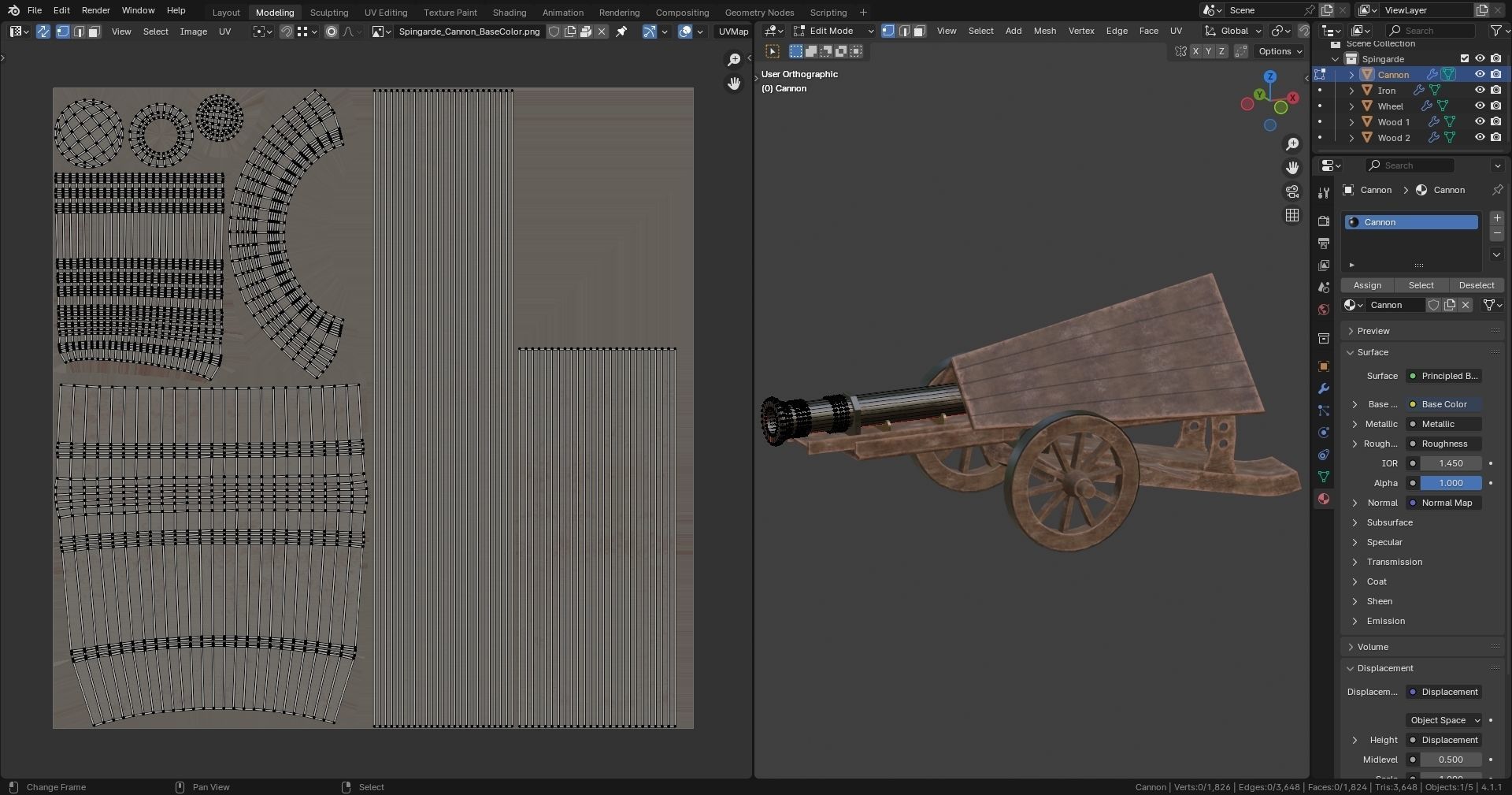Screen dimensions: 1512x795
Task: Open the Modifiers properties tab
Action: 1324,388
